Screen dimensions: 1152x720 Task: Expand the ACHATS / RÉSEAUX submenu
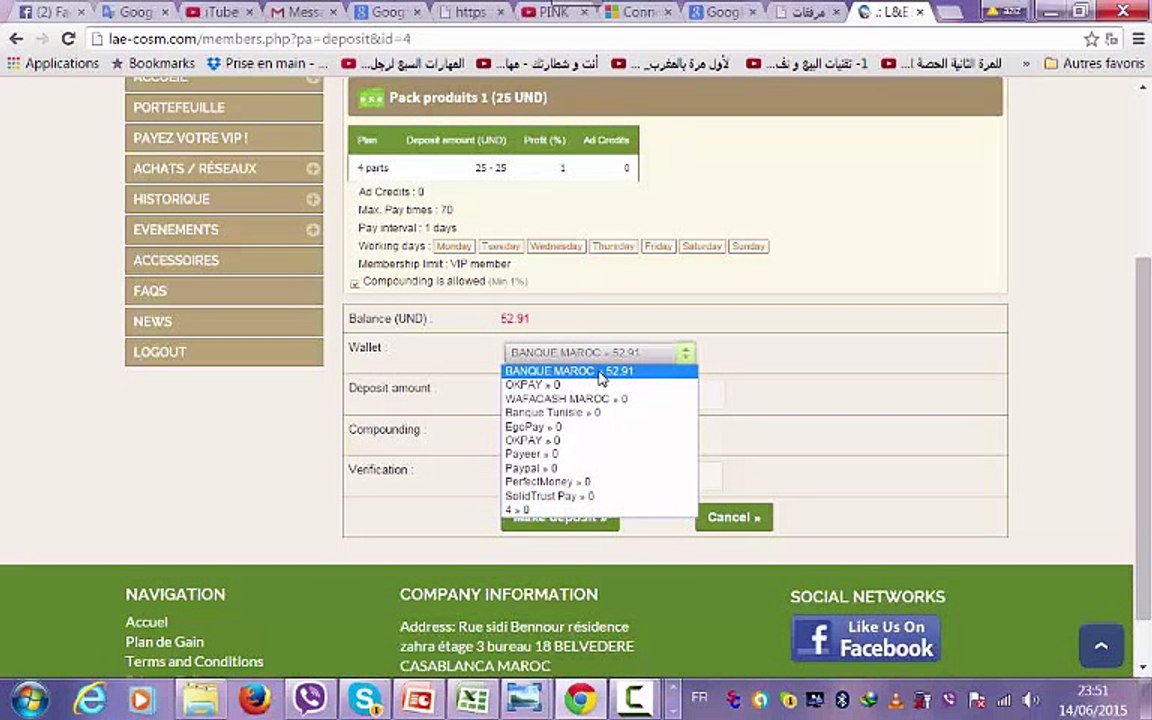pyautogui.click(x=313, y=169)
